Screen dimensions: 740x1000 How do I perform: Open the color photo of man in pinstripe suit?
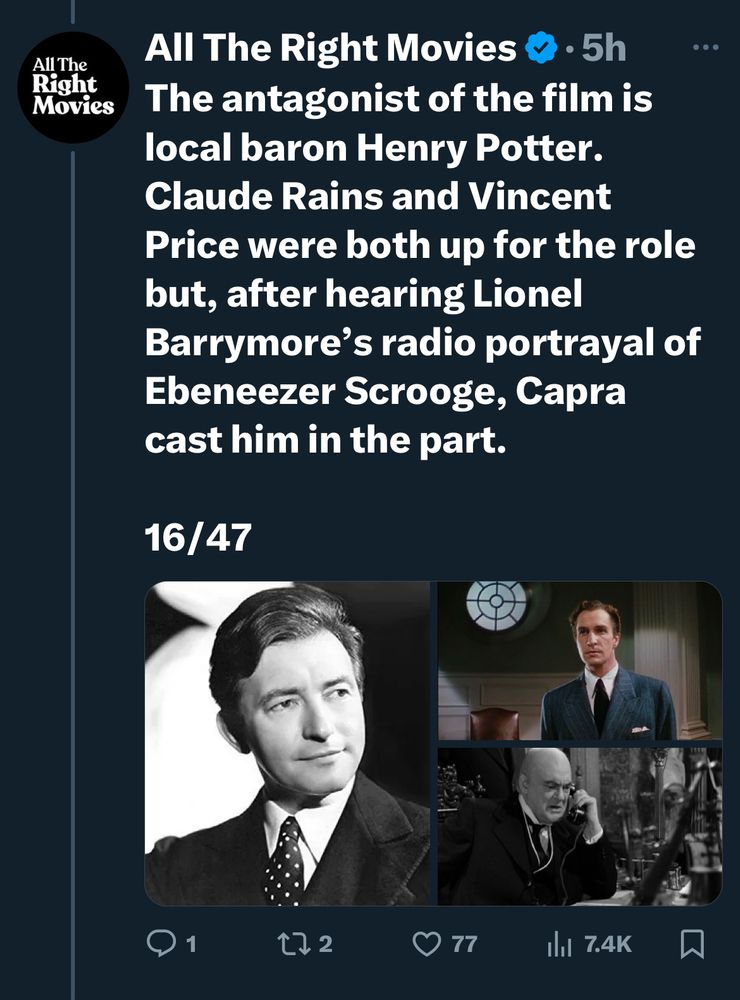[x=579, y=660]
